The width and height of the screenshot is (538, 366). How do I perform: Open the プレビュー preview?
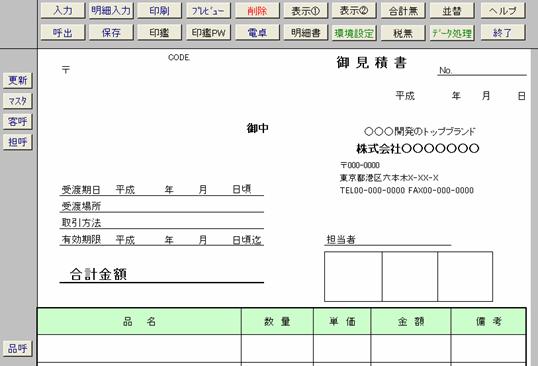click(208, 11)
